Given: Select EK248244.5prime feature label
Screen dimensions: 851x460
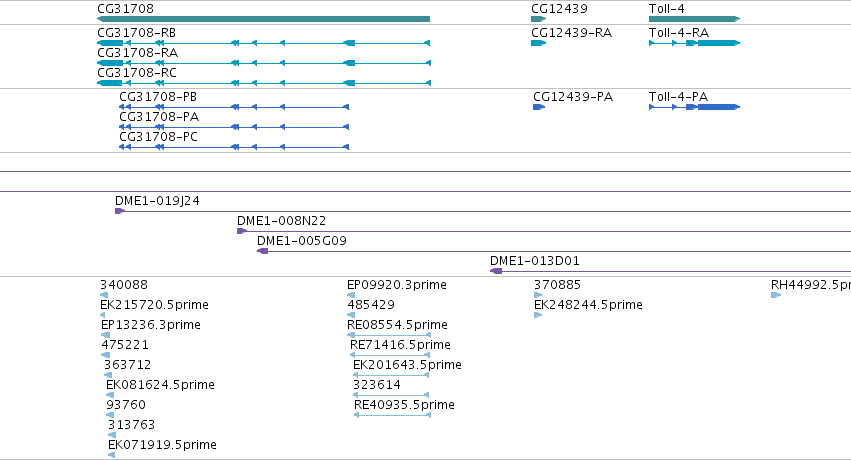Looking at the screenshot, I should click(x=588, y=305).
